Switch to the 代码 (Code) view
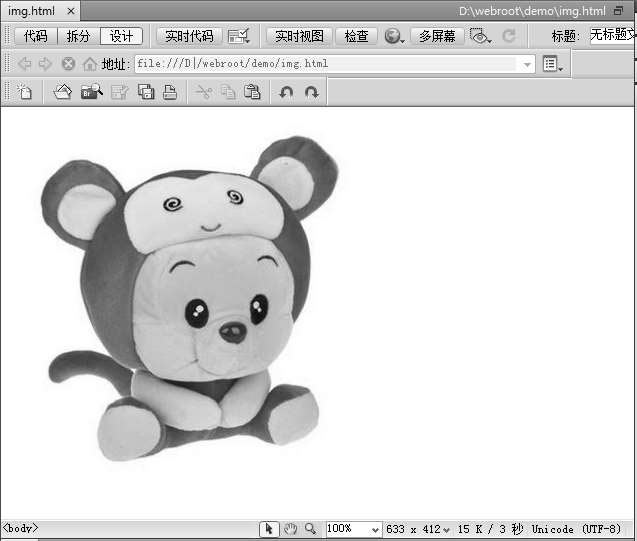 35,36
